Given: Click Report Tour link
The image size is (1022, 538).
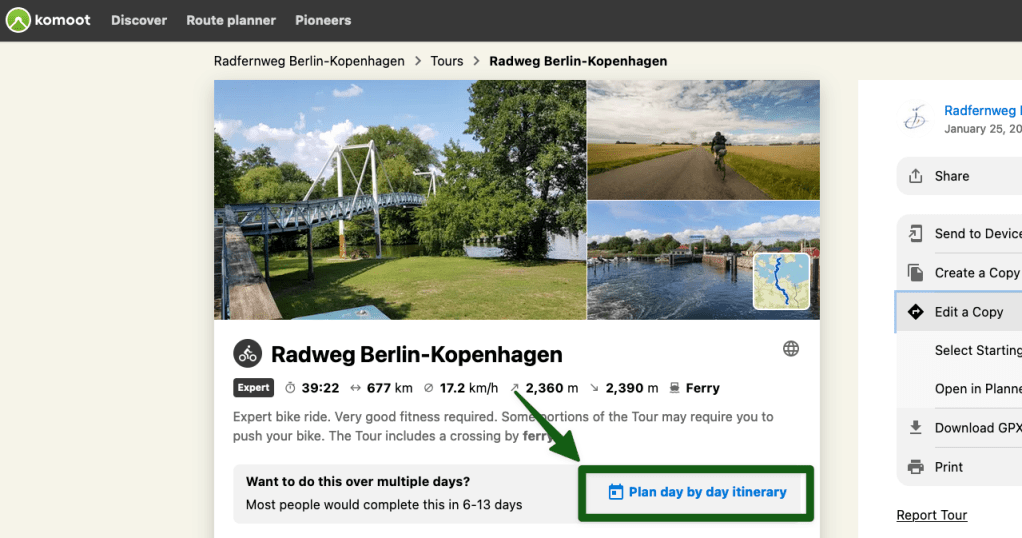Looking at the screenshot, I should click(x=931, y=515).
